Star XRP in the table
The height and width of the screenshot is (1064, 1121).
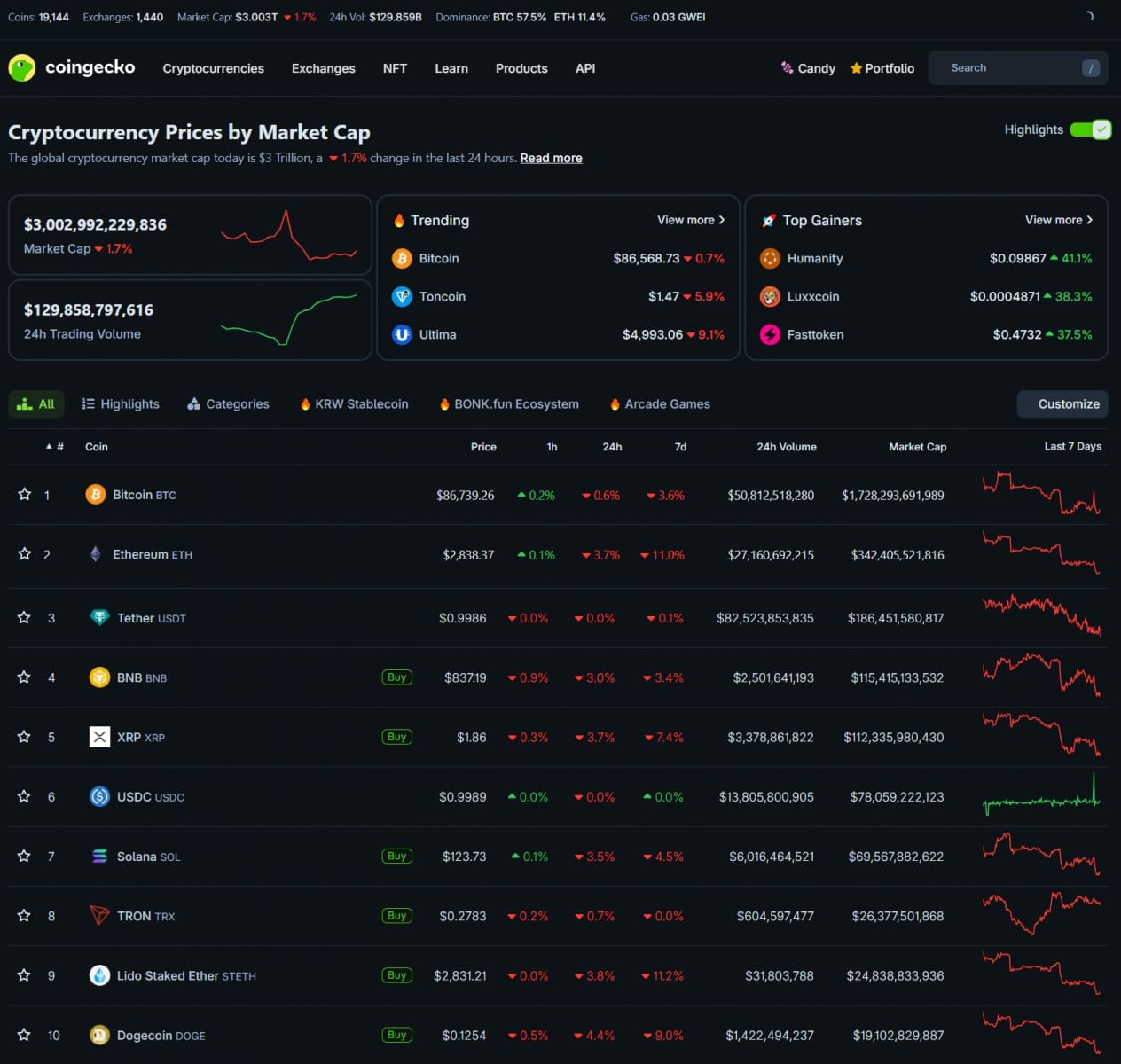point(24,737)
